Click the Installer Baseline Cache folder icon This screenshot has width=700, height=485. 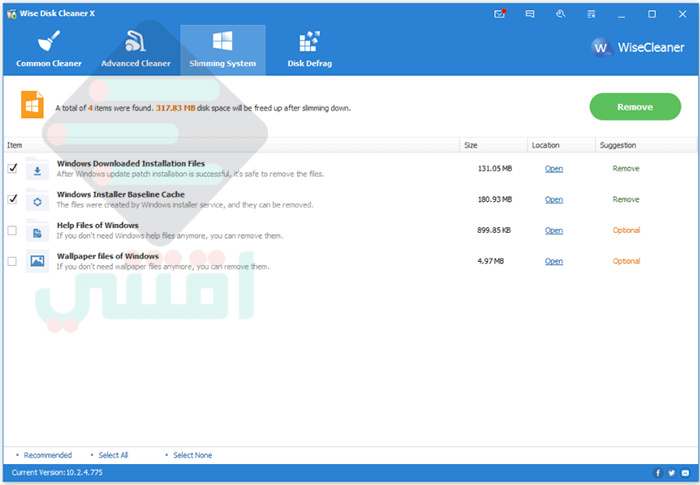tap(38, 202)
